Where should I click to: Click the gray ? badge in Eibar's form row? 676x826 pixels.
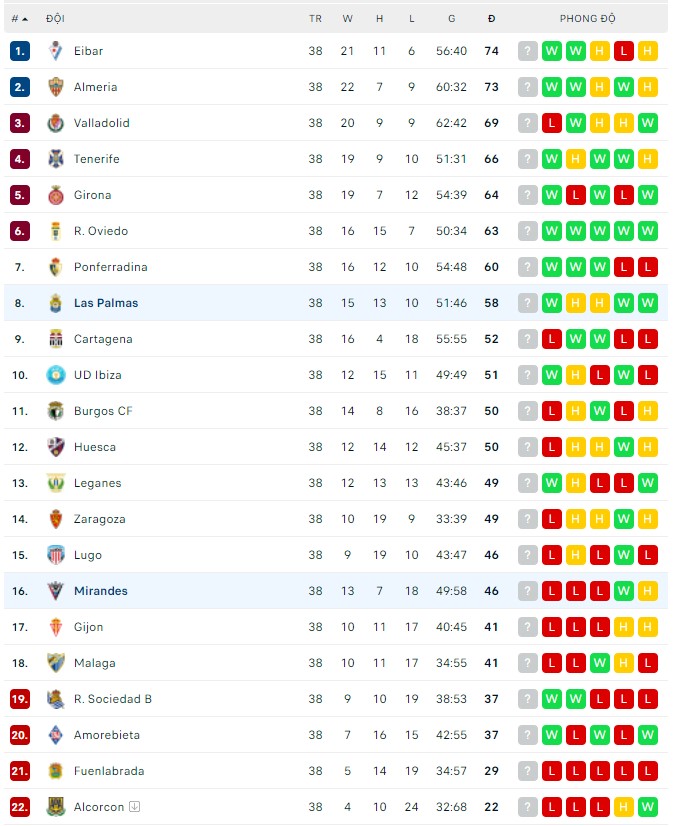[527, 51]
